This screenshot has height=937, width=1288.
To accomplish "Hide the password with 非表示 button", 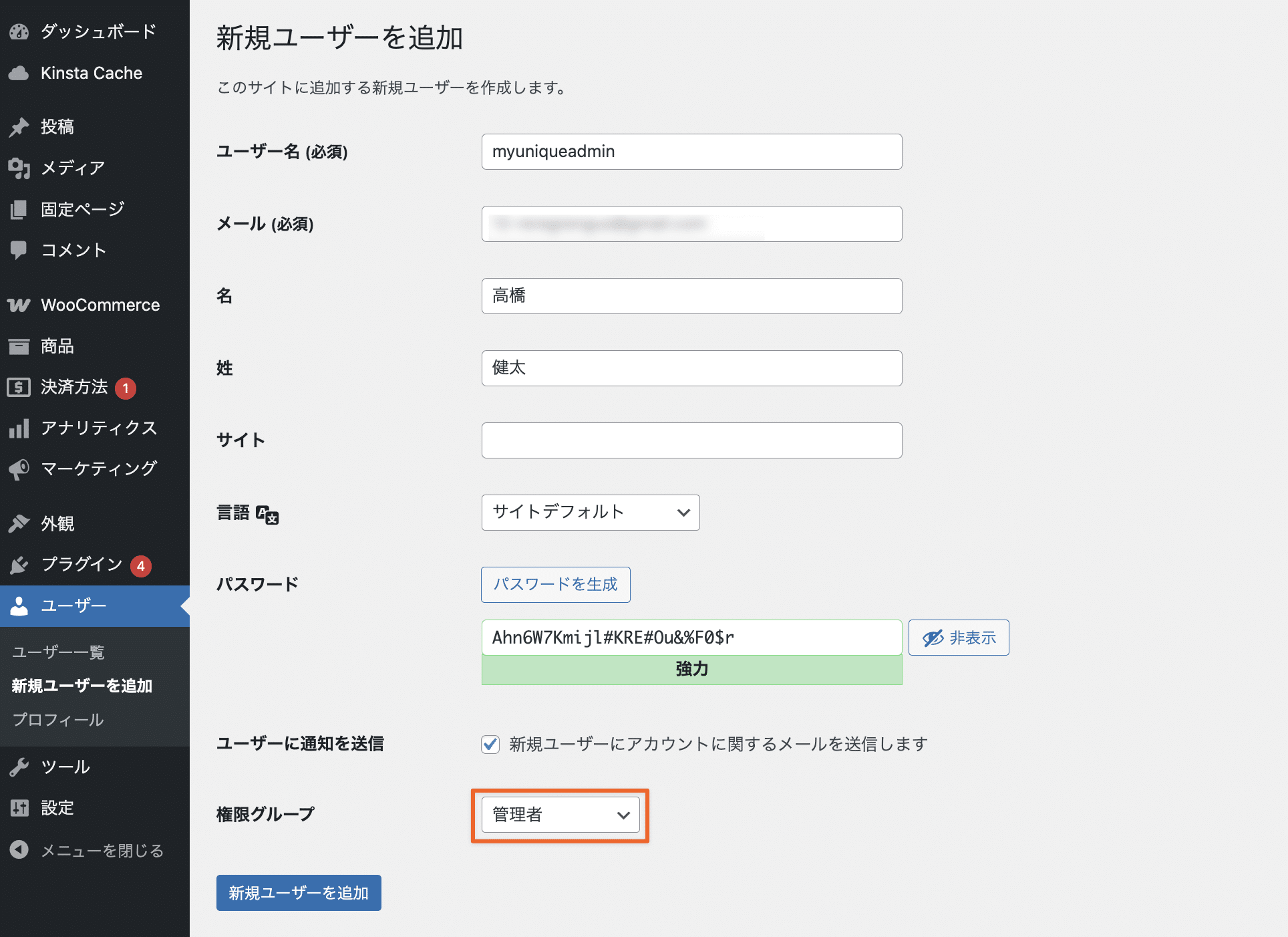I will click(x=959, y=638).
